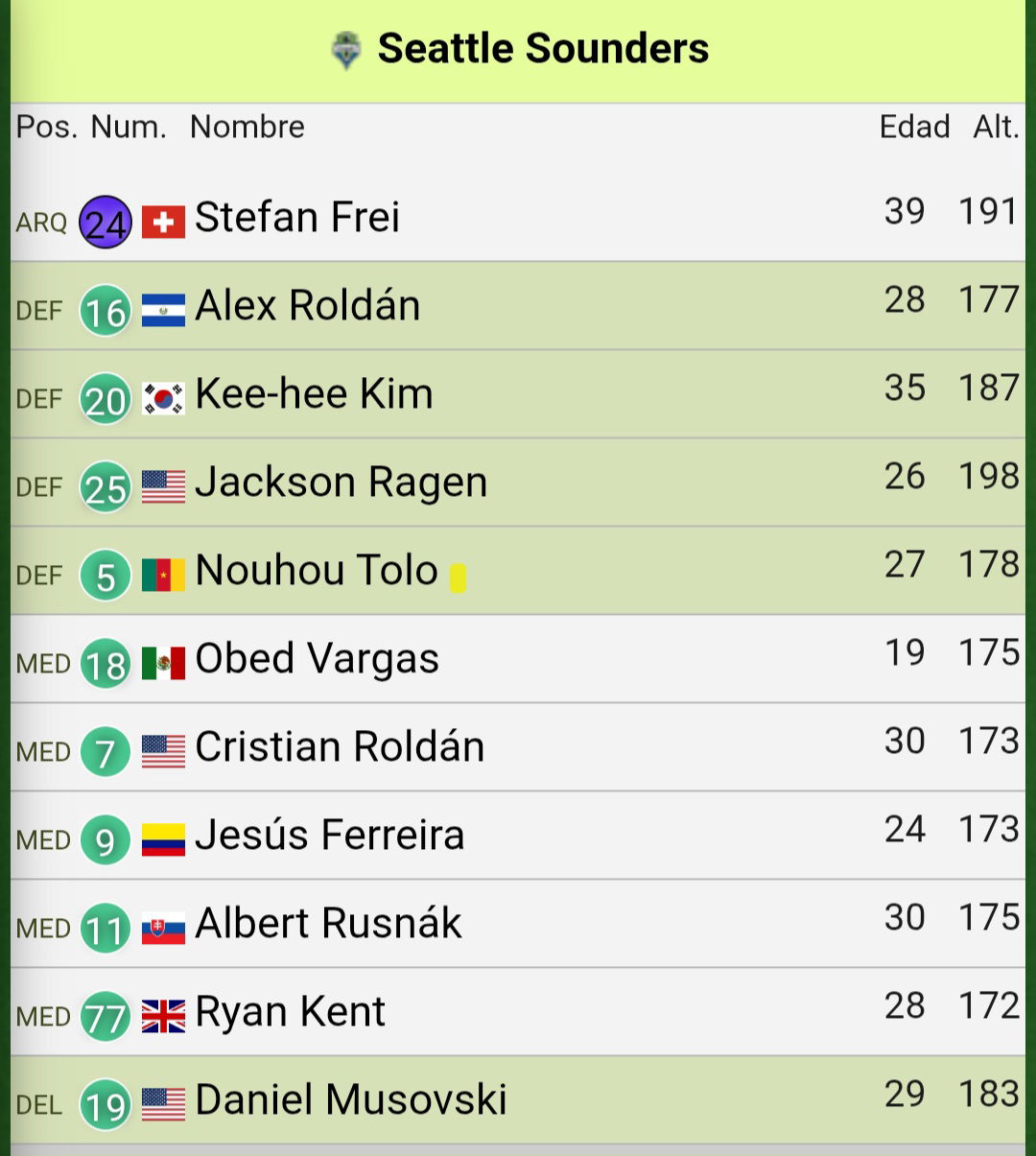This screenshot has height=1156, width=1036.
Task: Click the Switzerland flag beside Stefan Frei
Action: click(x=163, y=223)
